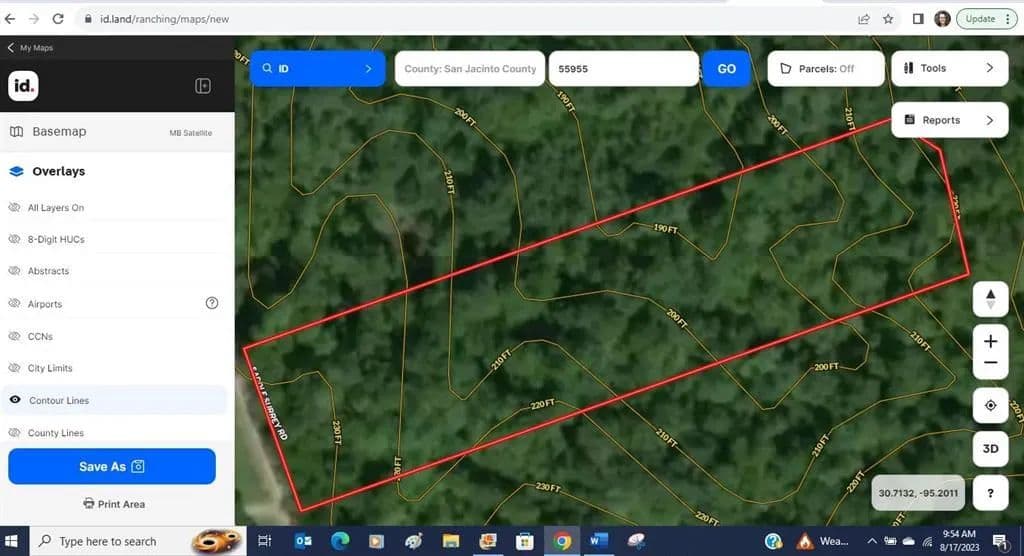This screenshot has width=1024, height=556.
Task: Toggle Parcels on or off
Action: click(826, 69)
